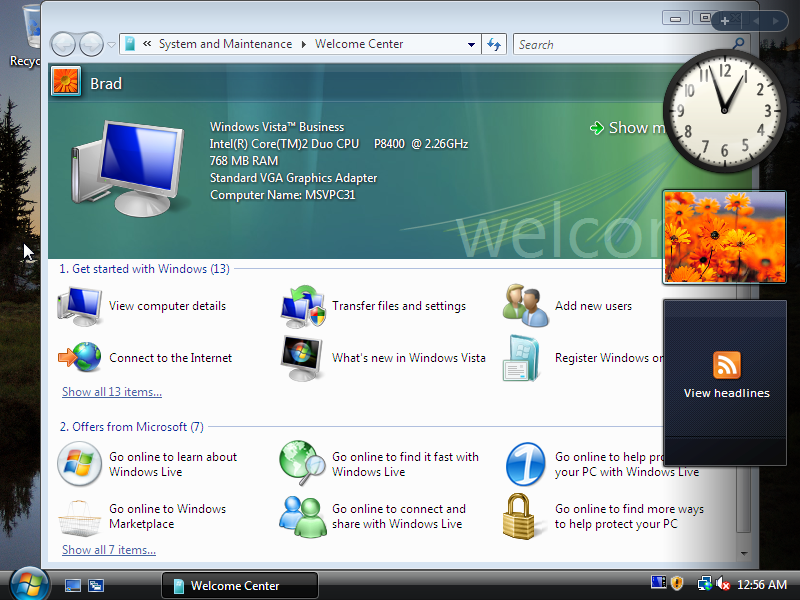800x600 pixels.
Task: Click the refresh button beside address bar
Action: pos(494,44)
